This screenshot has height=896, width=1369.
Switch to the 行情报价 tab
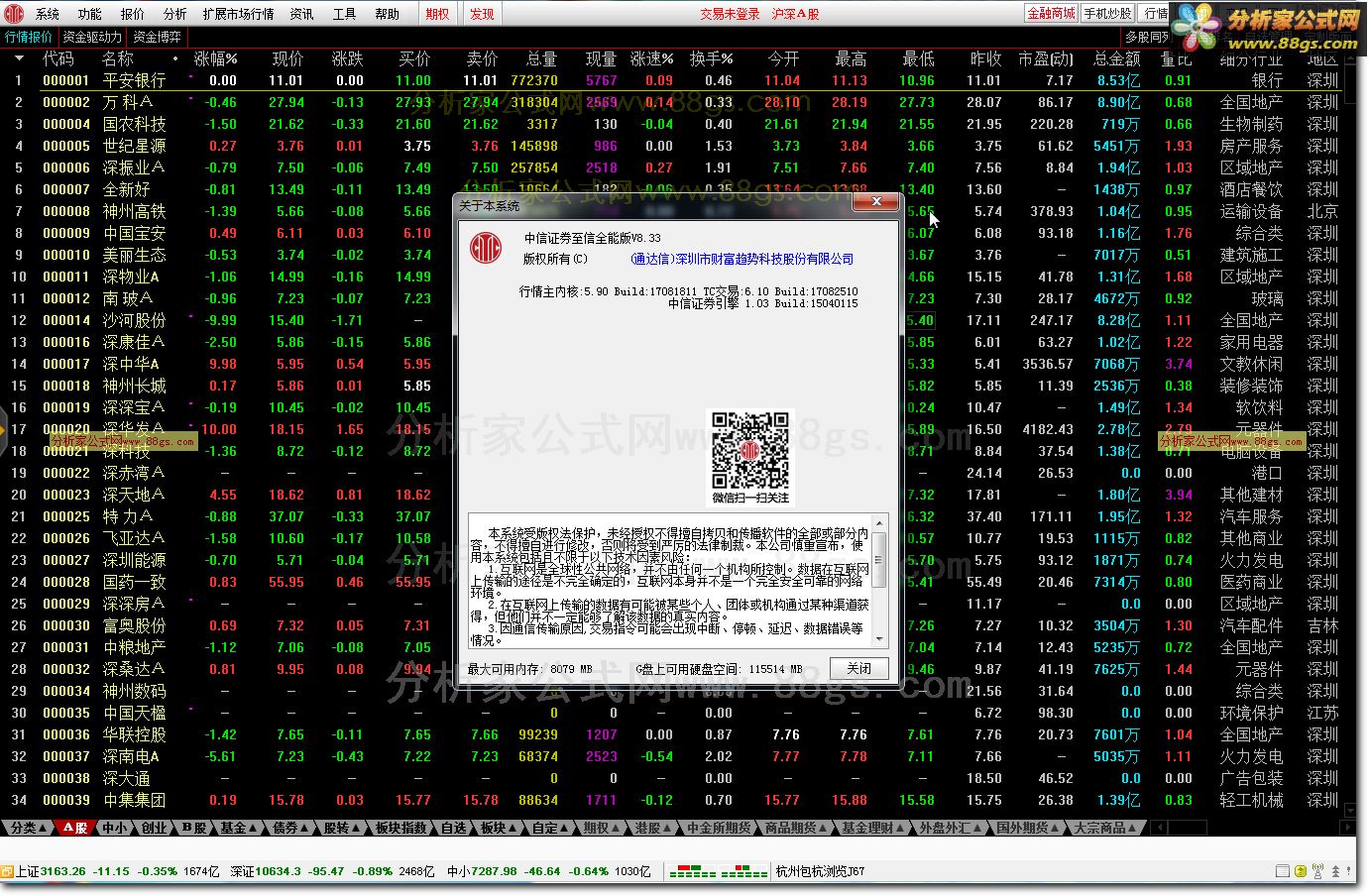pyautogui.click(x=29, y=37)
